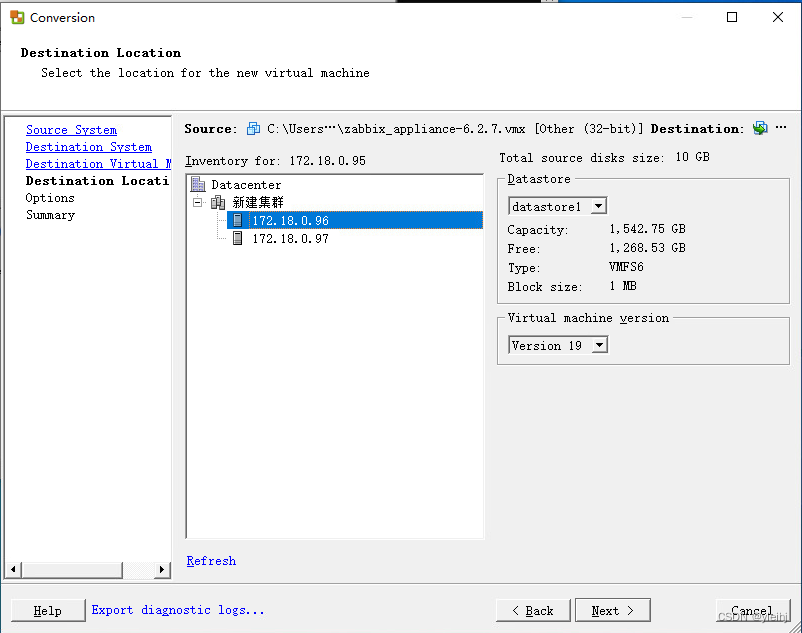
Task: Maximize the Conversion window
Action: tap(732, 17)
